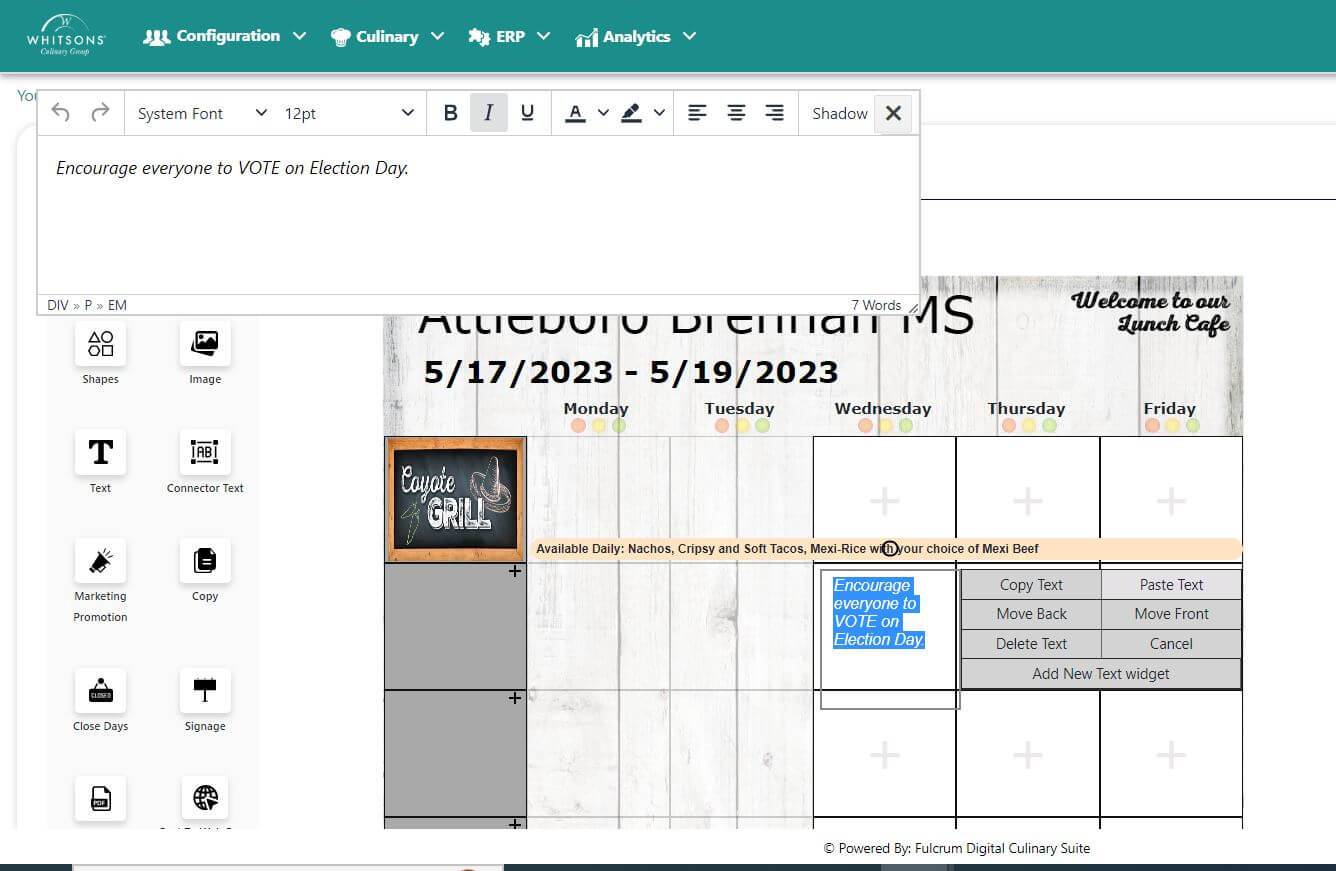The height and width of the screenshot is (871, 1336).
Task: Open the Culinary menu
Action: click(387, 37)
